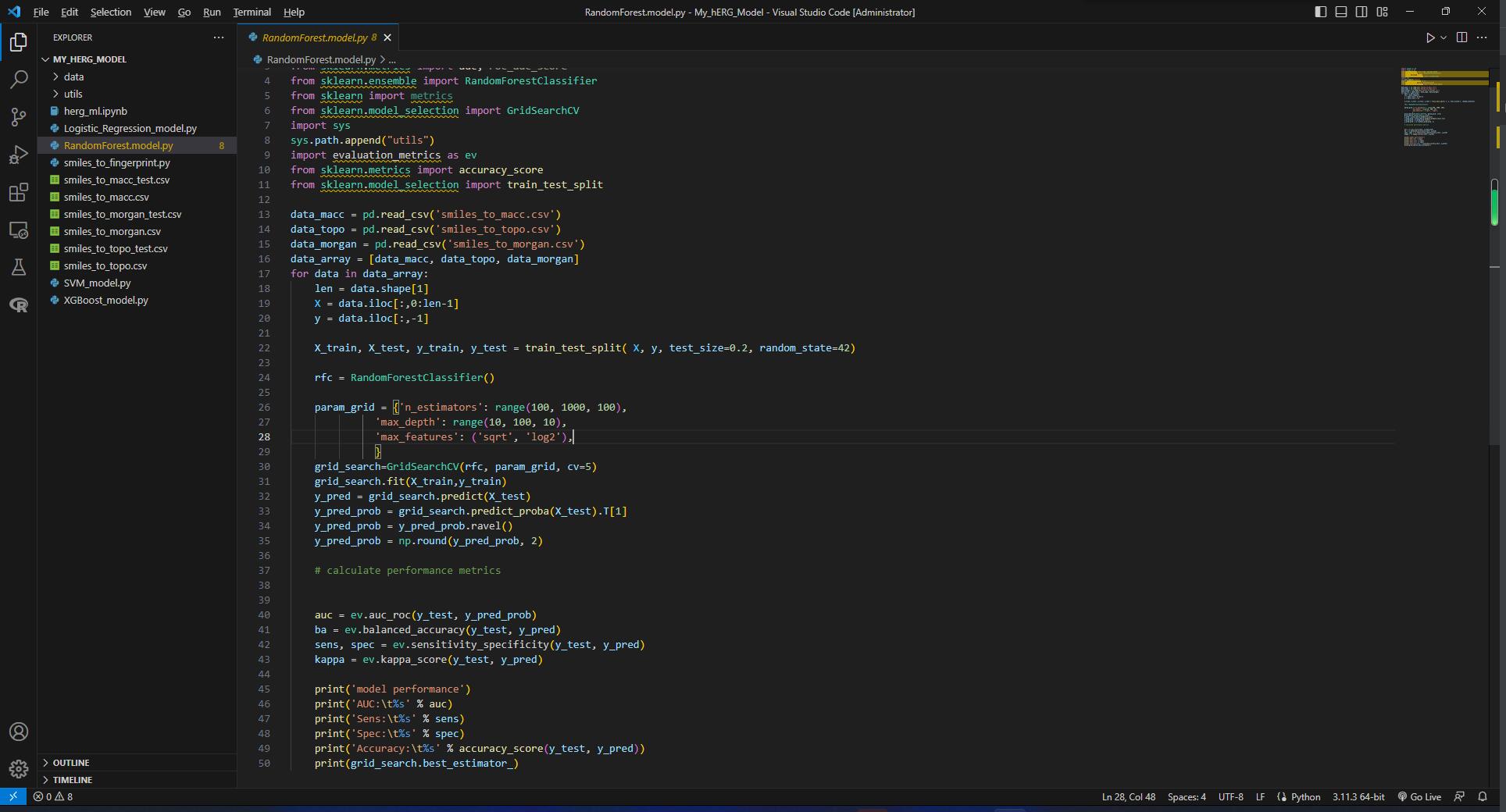1506x812 pixels.
Task: Show errors and warnings problems panel
Action: point(53,796)
